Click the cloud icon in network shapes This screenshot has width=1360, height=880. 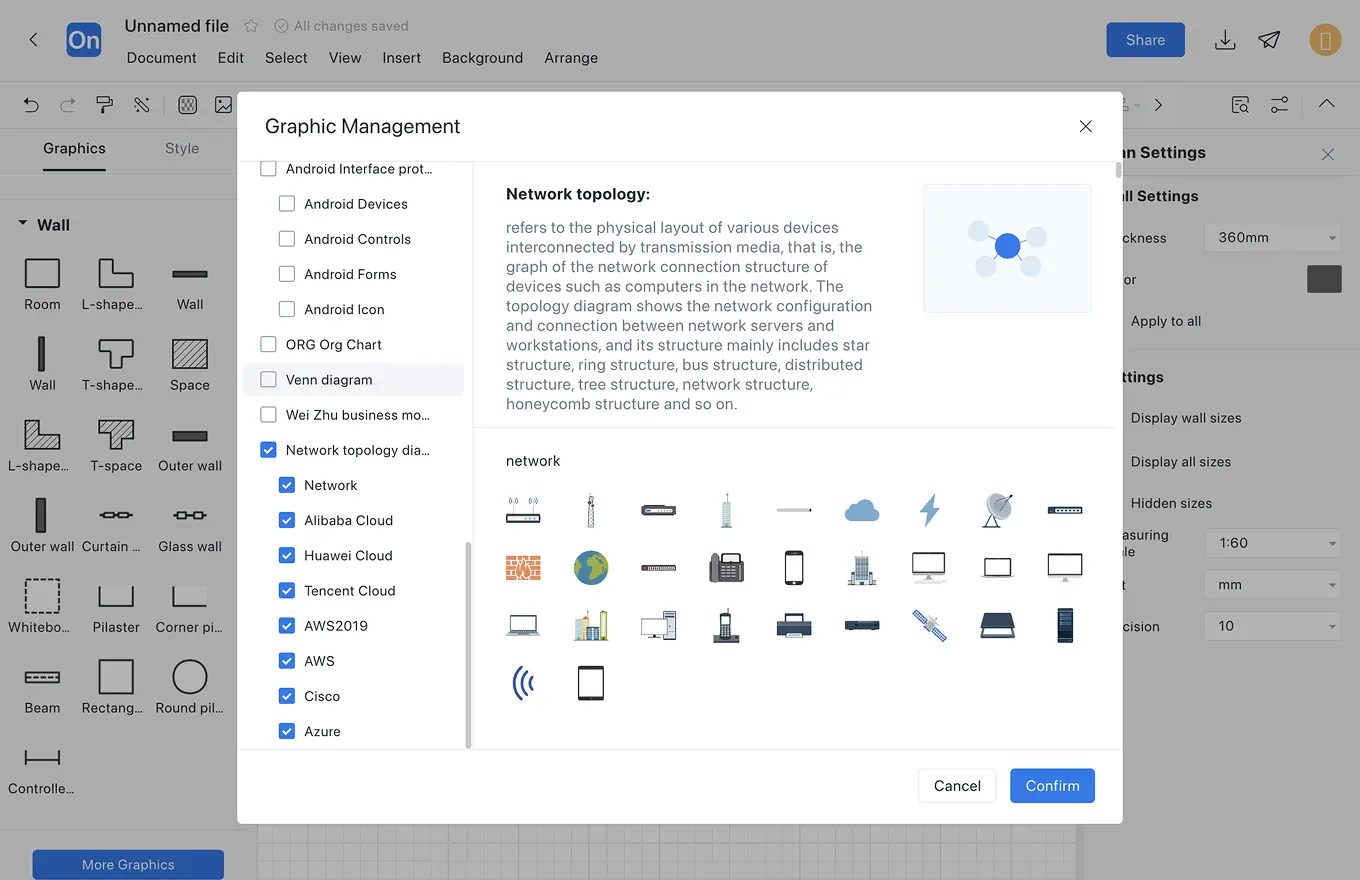(x=861, y=511)
